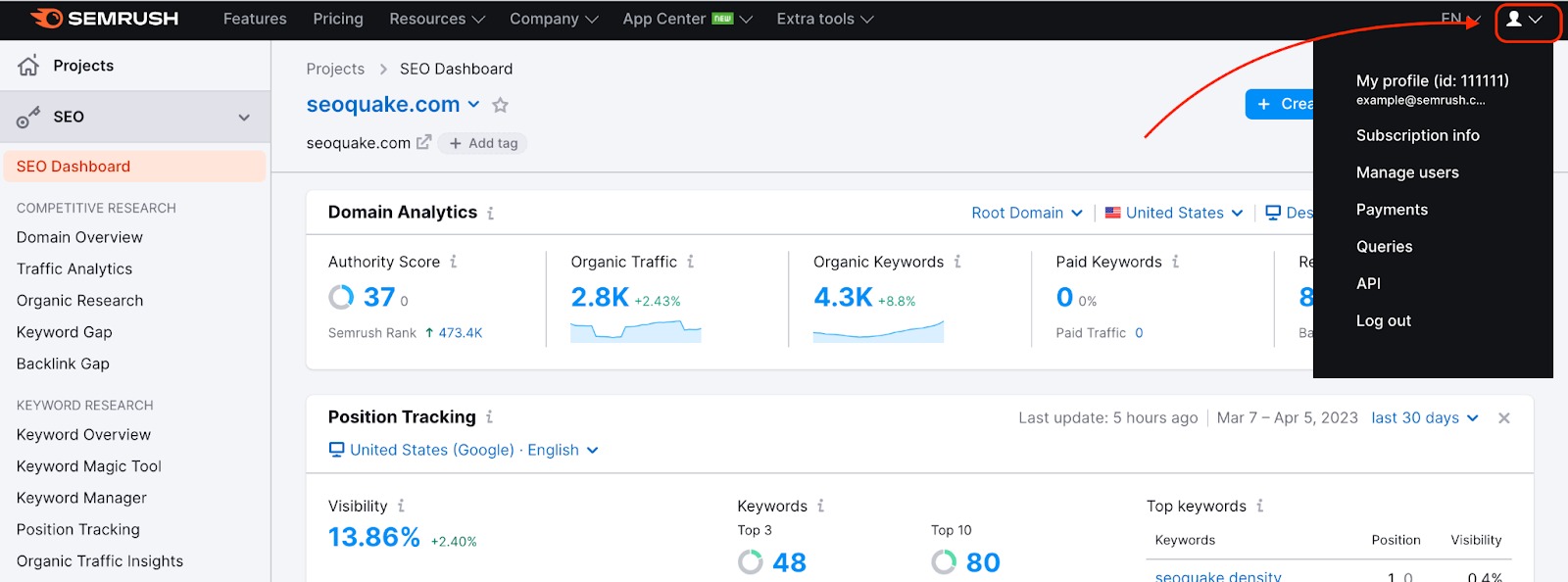Open Keyword Magic Tool
This screenshot has height=582, width=1568.
[89, 466]
